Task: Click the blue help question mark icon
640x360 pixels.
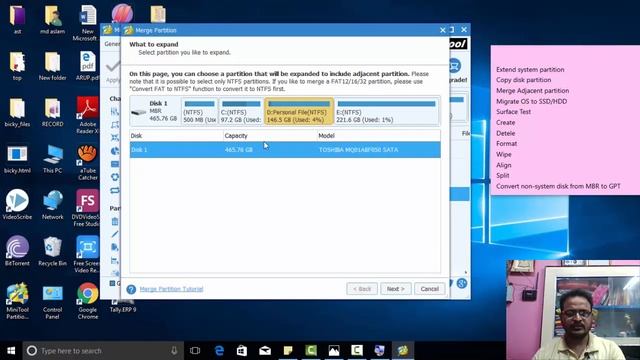Action: (131, 289)
